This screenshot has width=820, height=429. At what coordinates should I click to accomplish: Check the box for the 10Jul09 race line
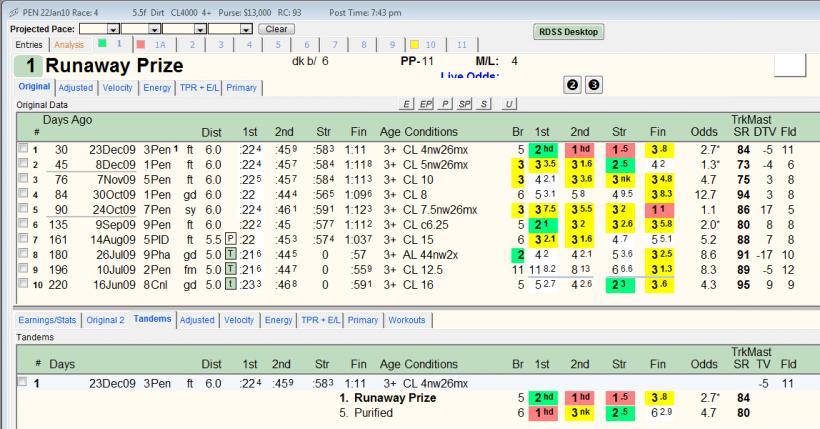23,268
